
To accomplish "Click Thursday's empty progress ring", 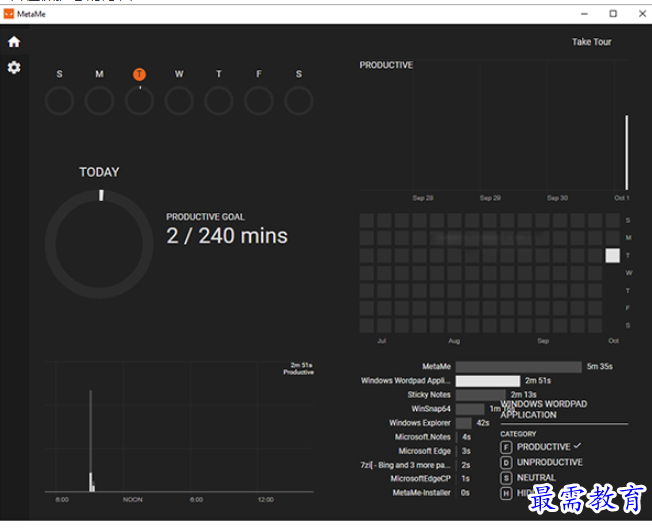I will 219,101.
